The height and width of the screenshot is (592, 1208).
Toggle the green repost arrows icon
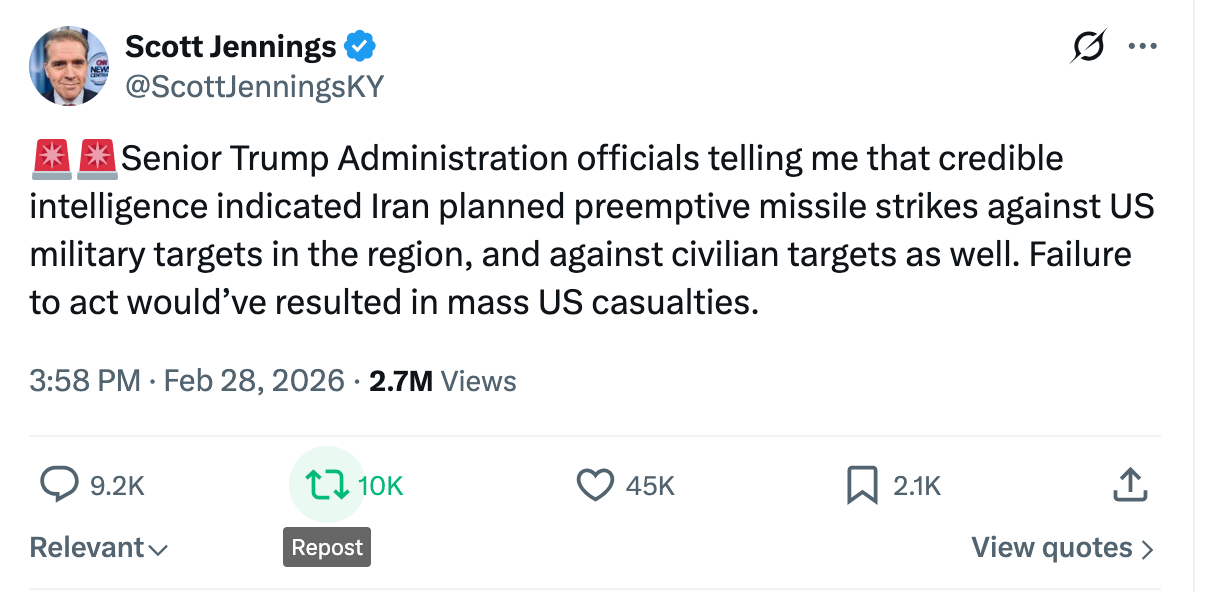[x=327, y=485]
